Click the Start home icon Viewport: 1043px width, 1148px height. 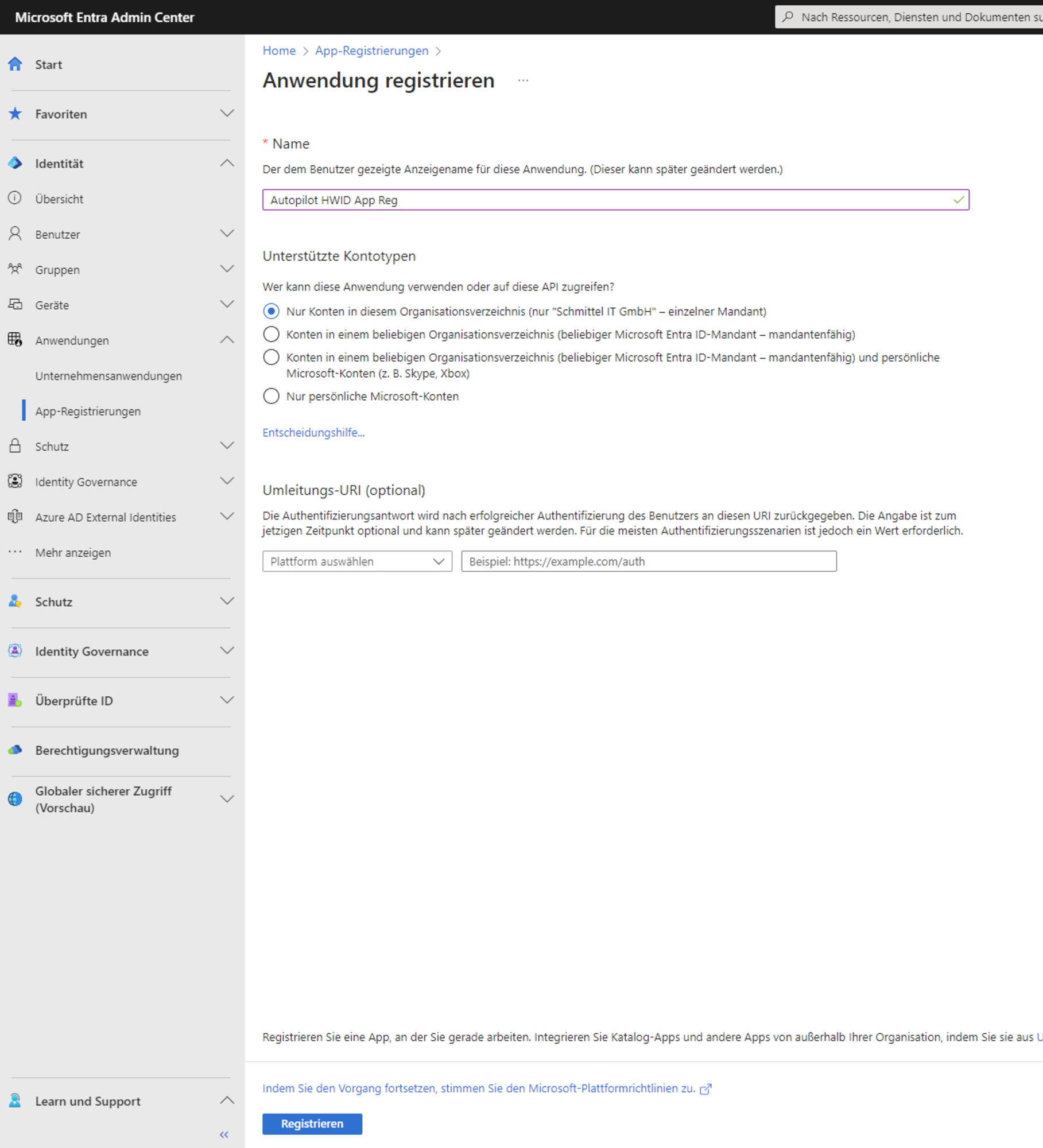click(14, 64)
